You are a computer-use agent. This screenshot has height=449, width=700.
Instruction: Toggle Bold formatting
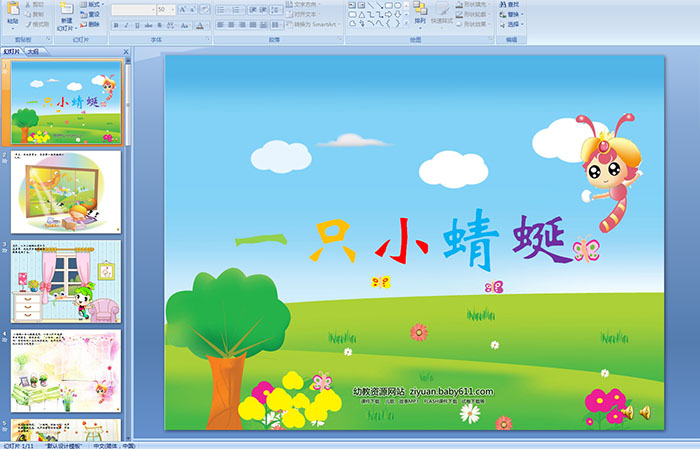pyautogui.click(x=114, y=25)
